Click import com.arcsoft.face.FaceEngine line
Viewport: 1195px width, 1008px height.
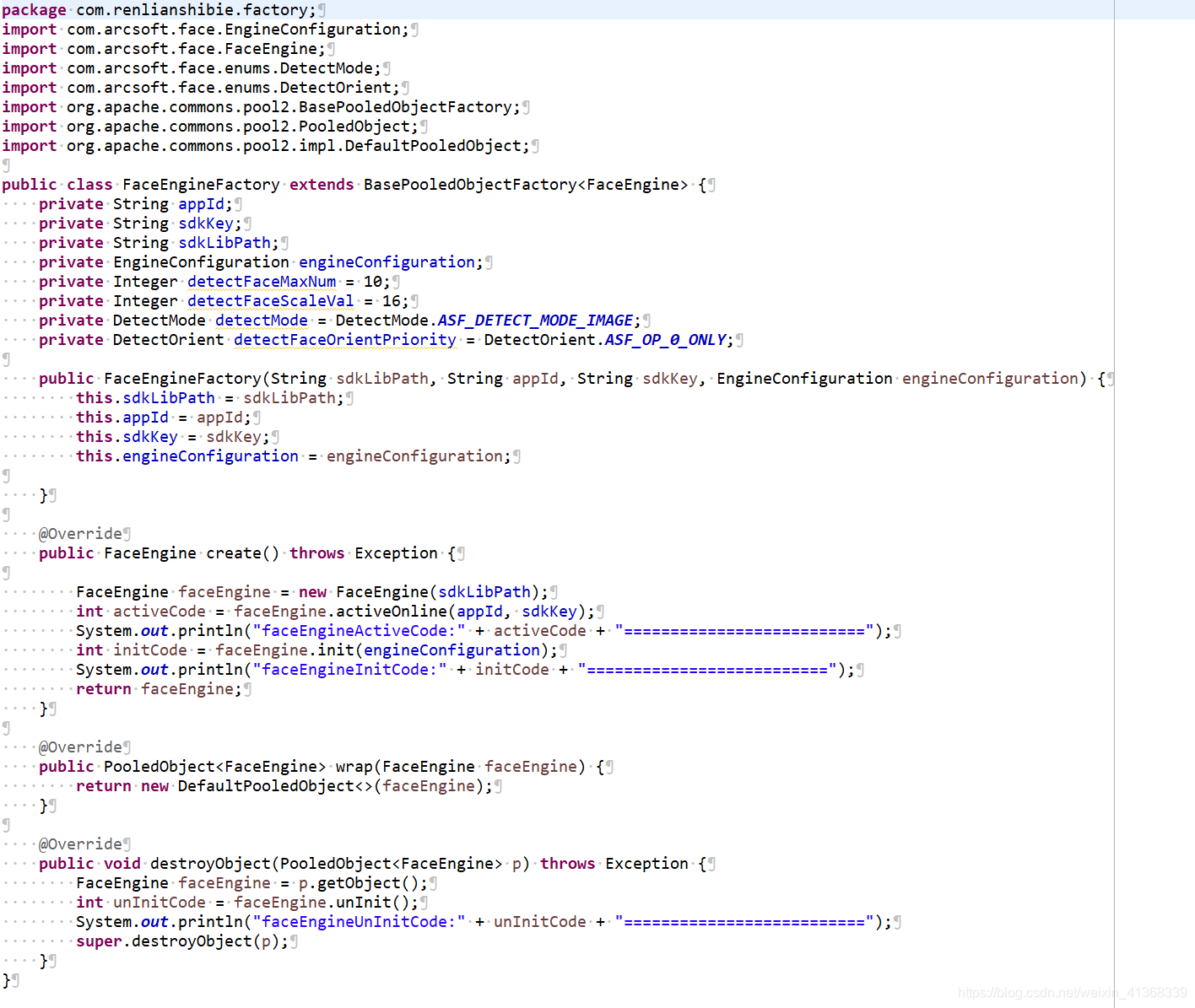[x=164, y=49]
